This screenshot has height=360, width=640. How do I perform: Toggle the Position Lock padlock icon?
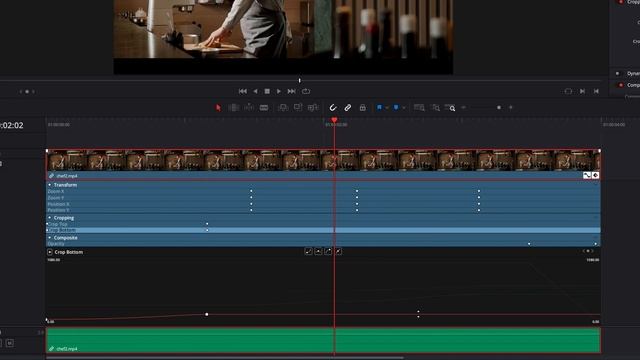(362, 108)
